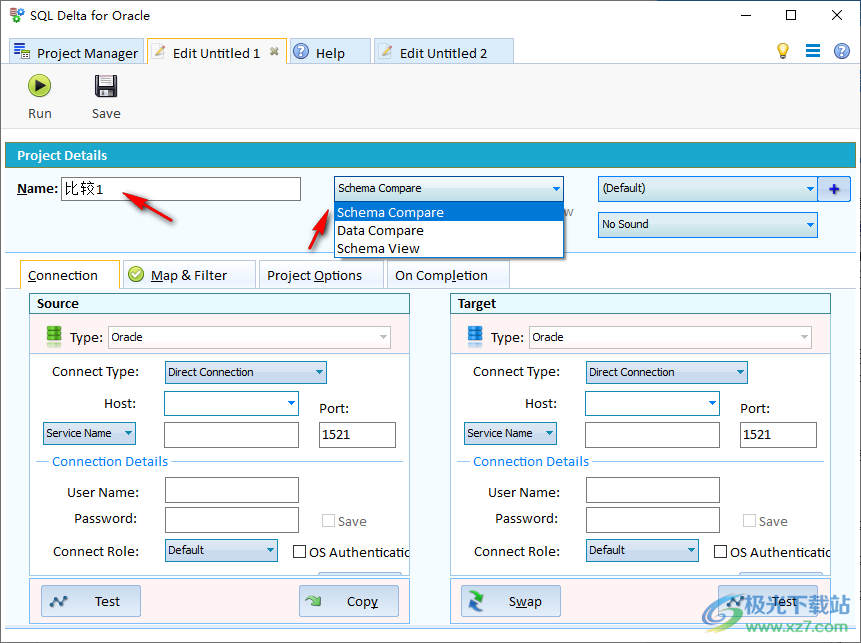Click the Target Connection Details heading
861x643 pixels.
[531, 461]
